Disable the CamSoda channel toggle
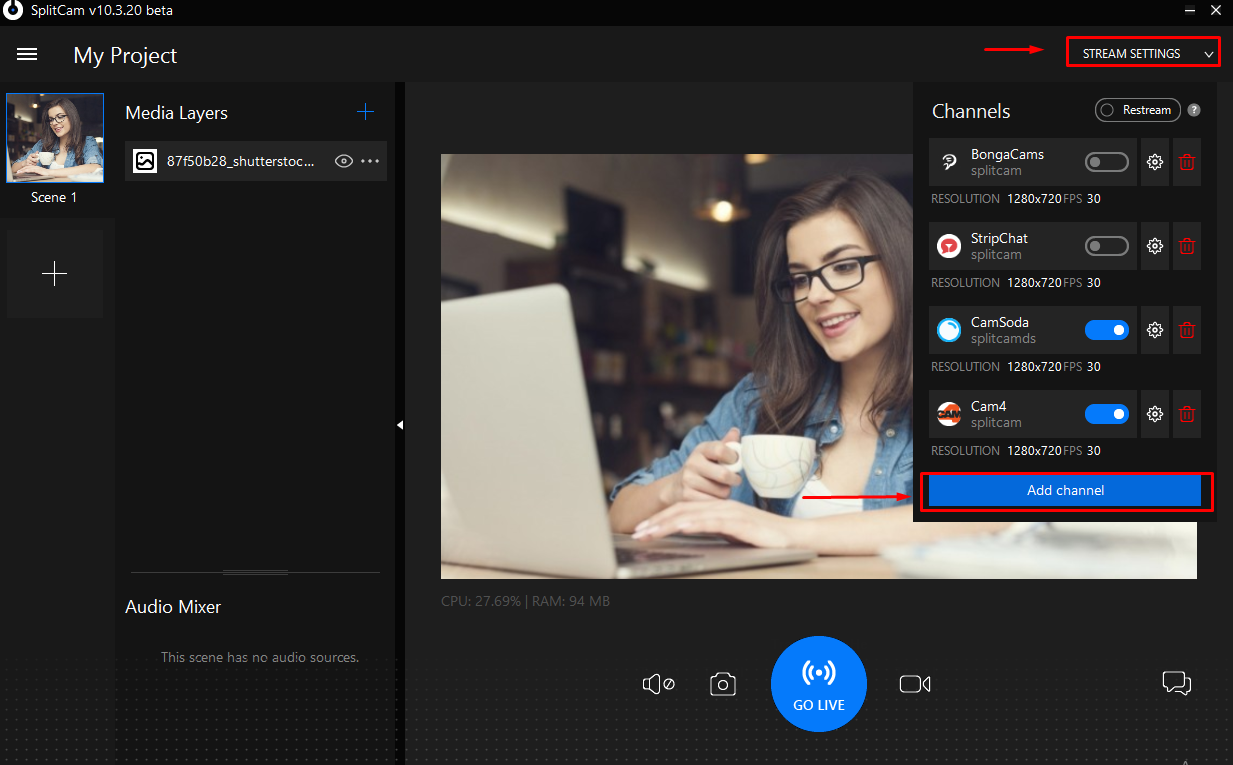The image size is (1233, 765). tap(1107, 330)
